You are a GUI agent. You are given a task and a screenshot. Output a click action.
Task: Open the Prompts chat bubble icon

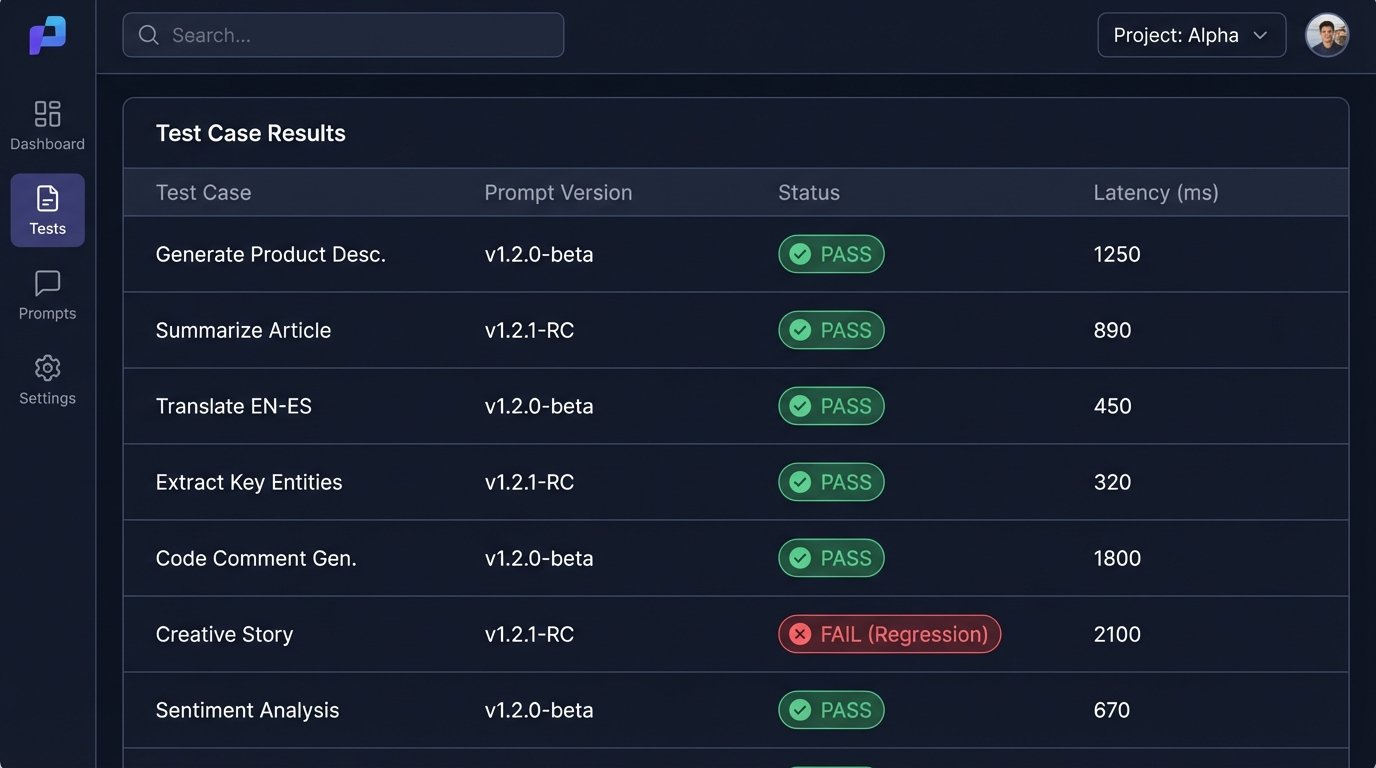pos(47,284)
